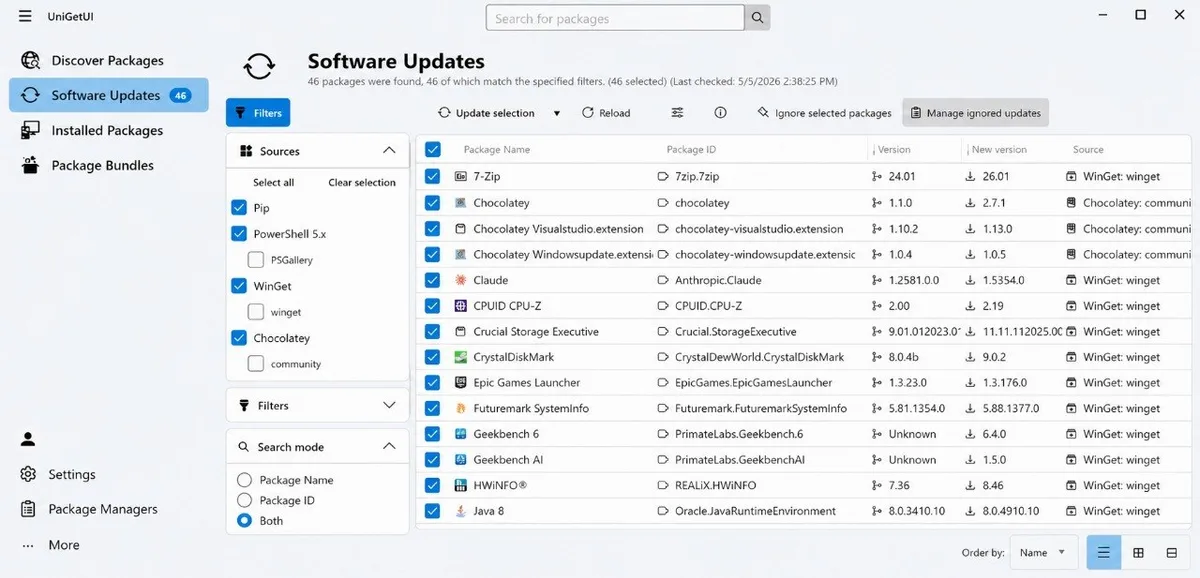Open the hamburger navigation menu

click(26, 16)
